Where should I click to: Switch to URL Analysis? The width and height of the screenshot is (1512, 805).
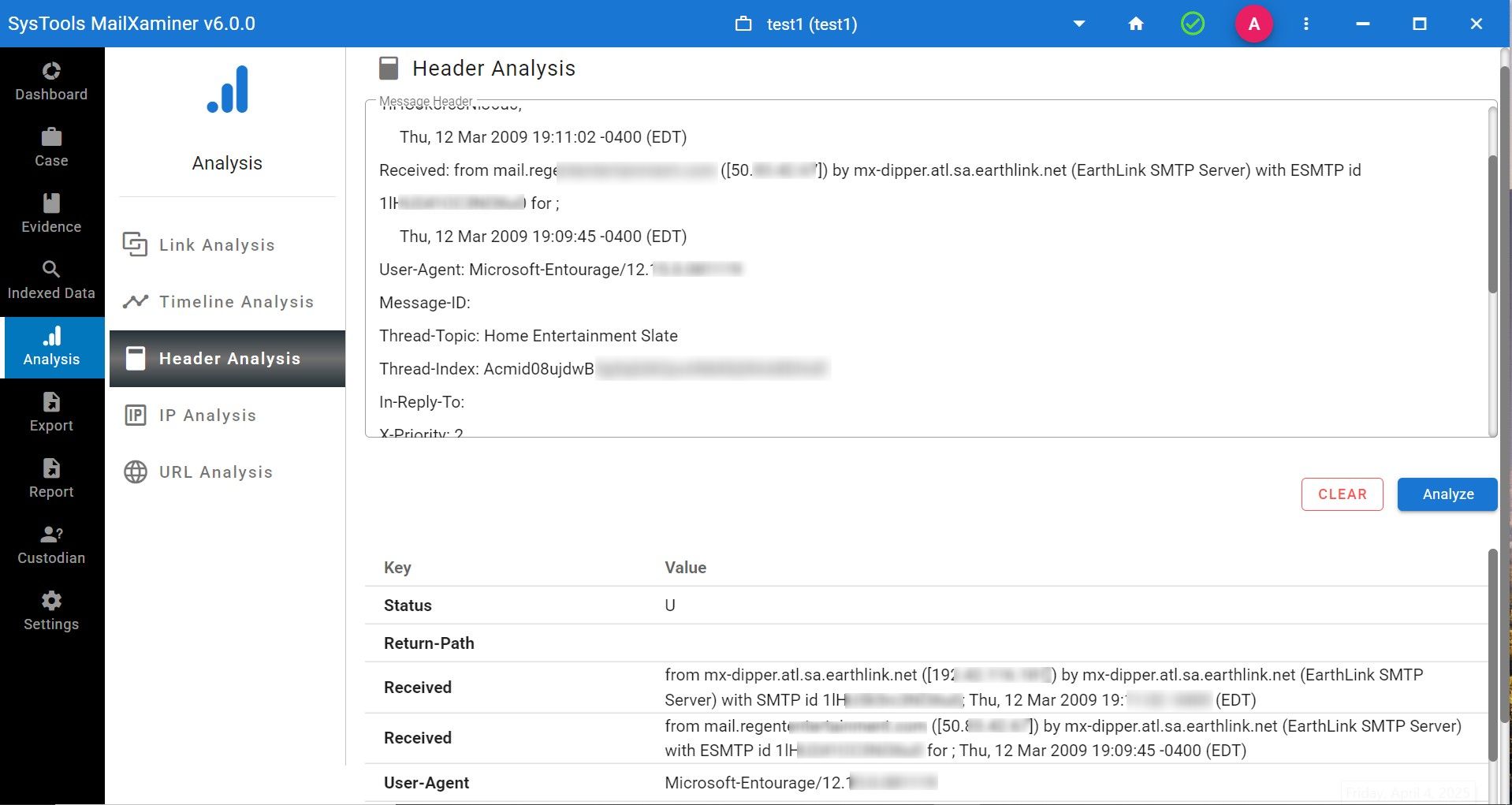click(227, 472)
